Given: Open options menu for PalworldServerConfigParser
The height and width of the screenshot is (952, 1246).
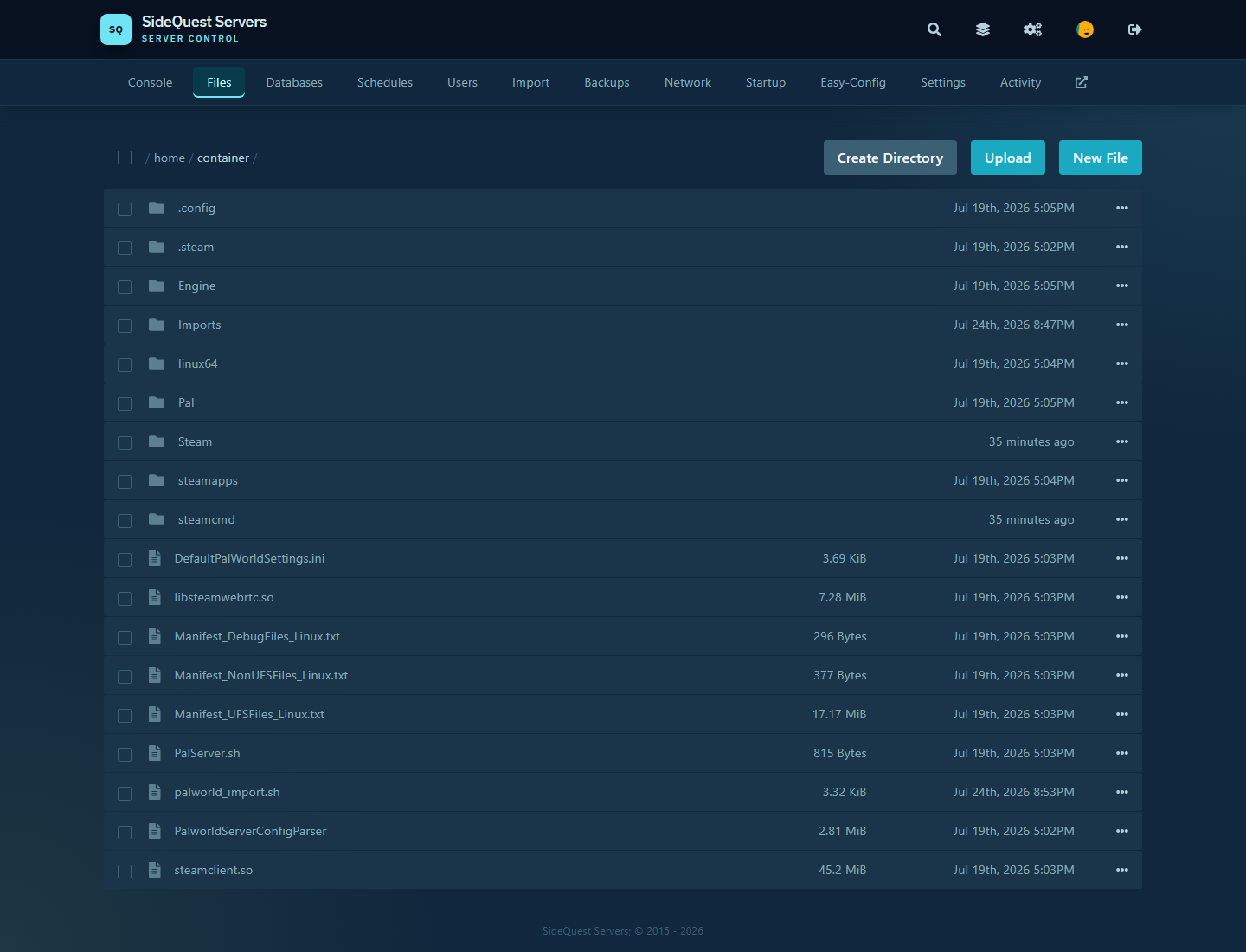Looking at the screenshot, I should (1122, 831).
